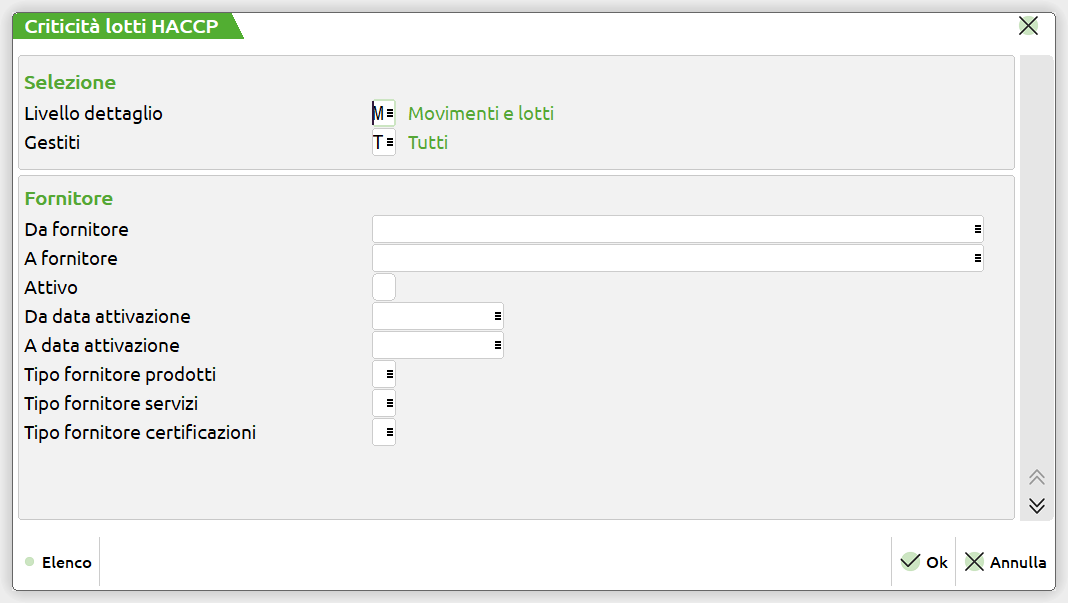Open Gestiti selection list
1068x603 pixels.
coord(389,143)
